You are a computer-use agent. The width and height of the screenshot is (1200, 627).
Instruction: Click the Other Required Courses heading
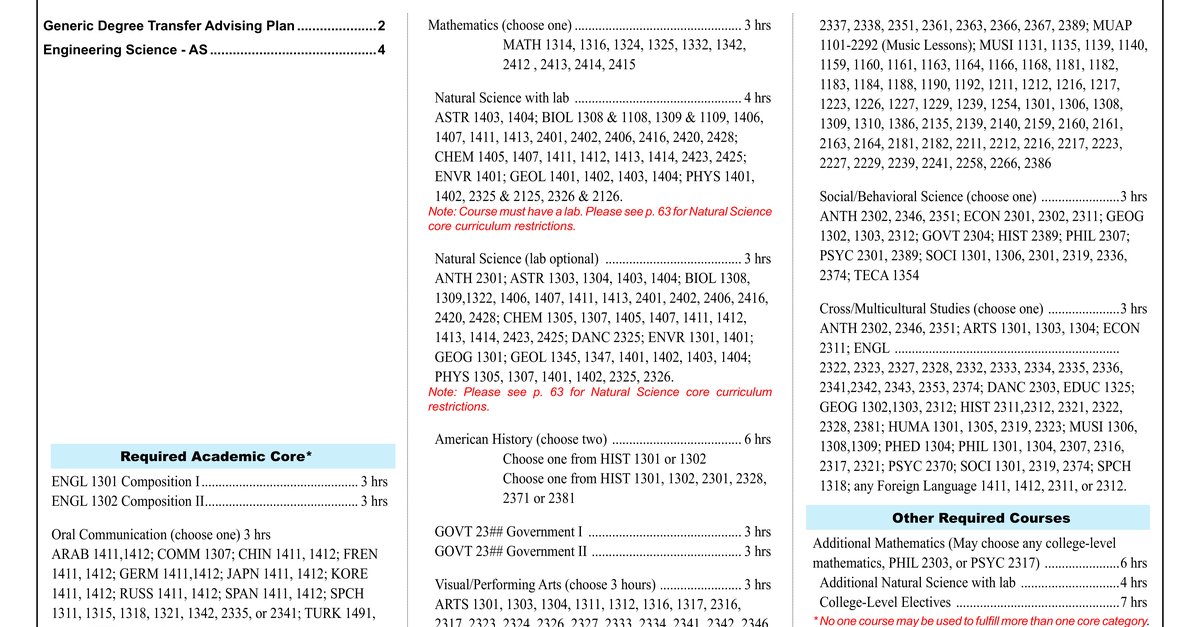point(980,518)
